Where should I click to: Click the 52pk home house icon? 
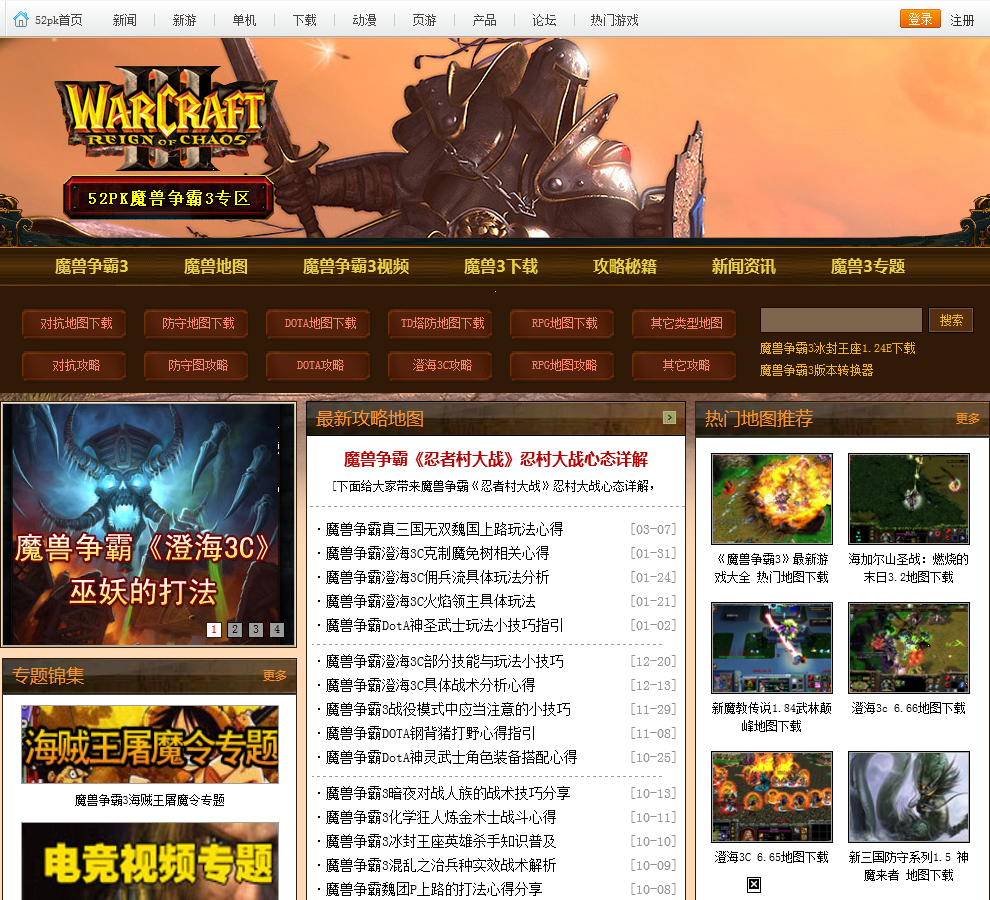21,20
